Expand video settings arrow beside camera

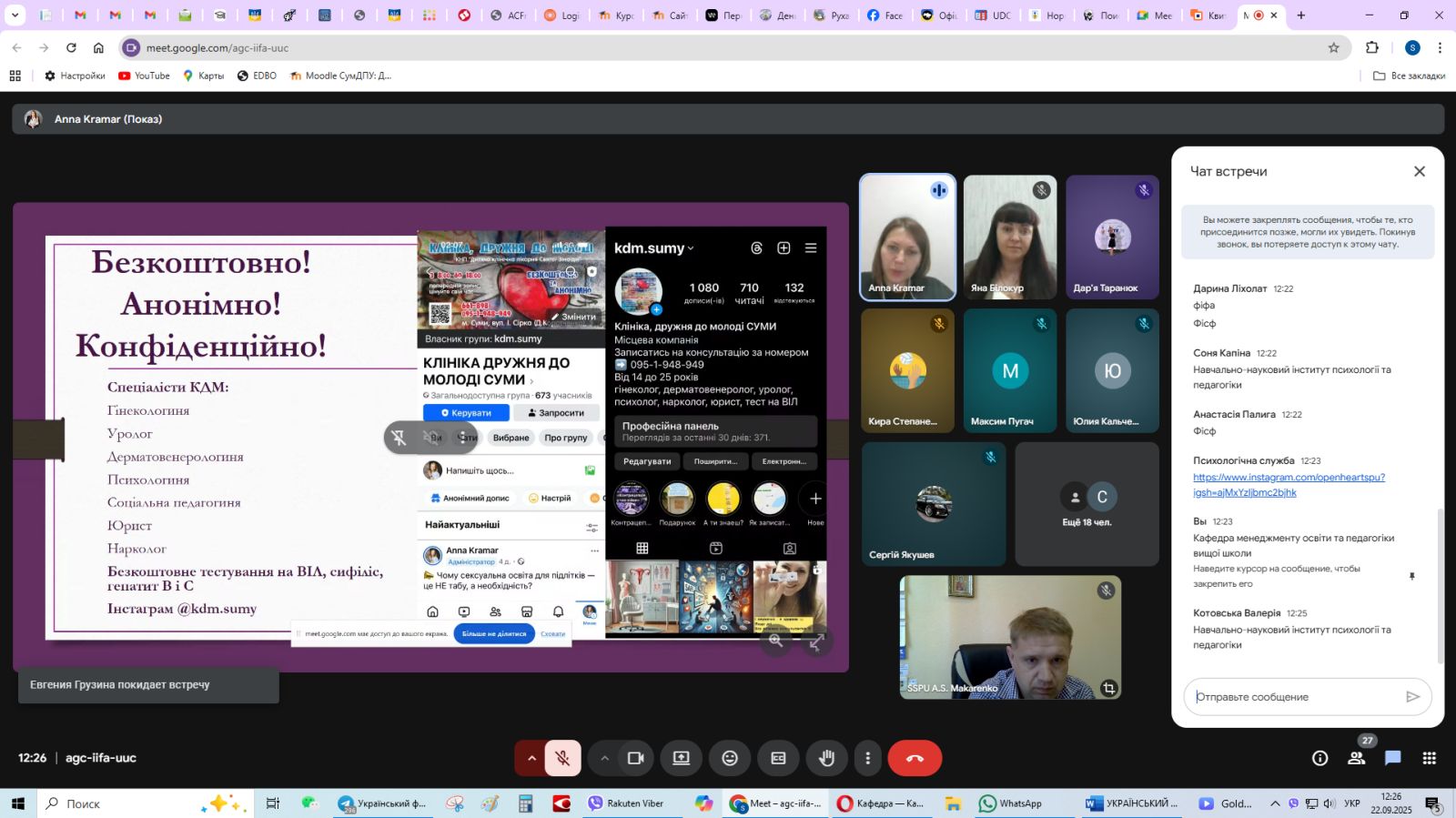click(604, 758)
